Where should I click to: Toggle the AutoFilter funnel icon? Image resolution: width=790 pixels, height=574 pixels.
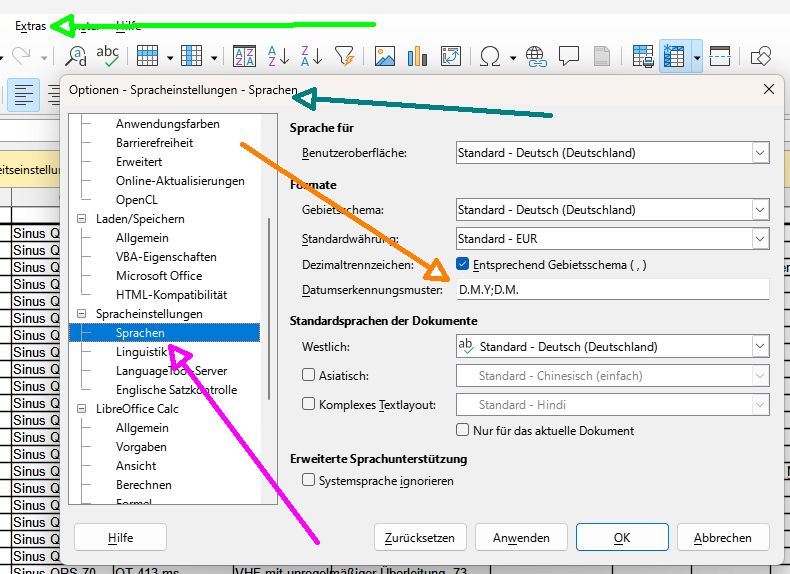coord(345,56)
